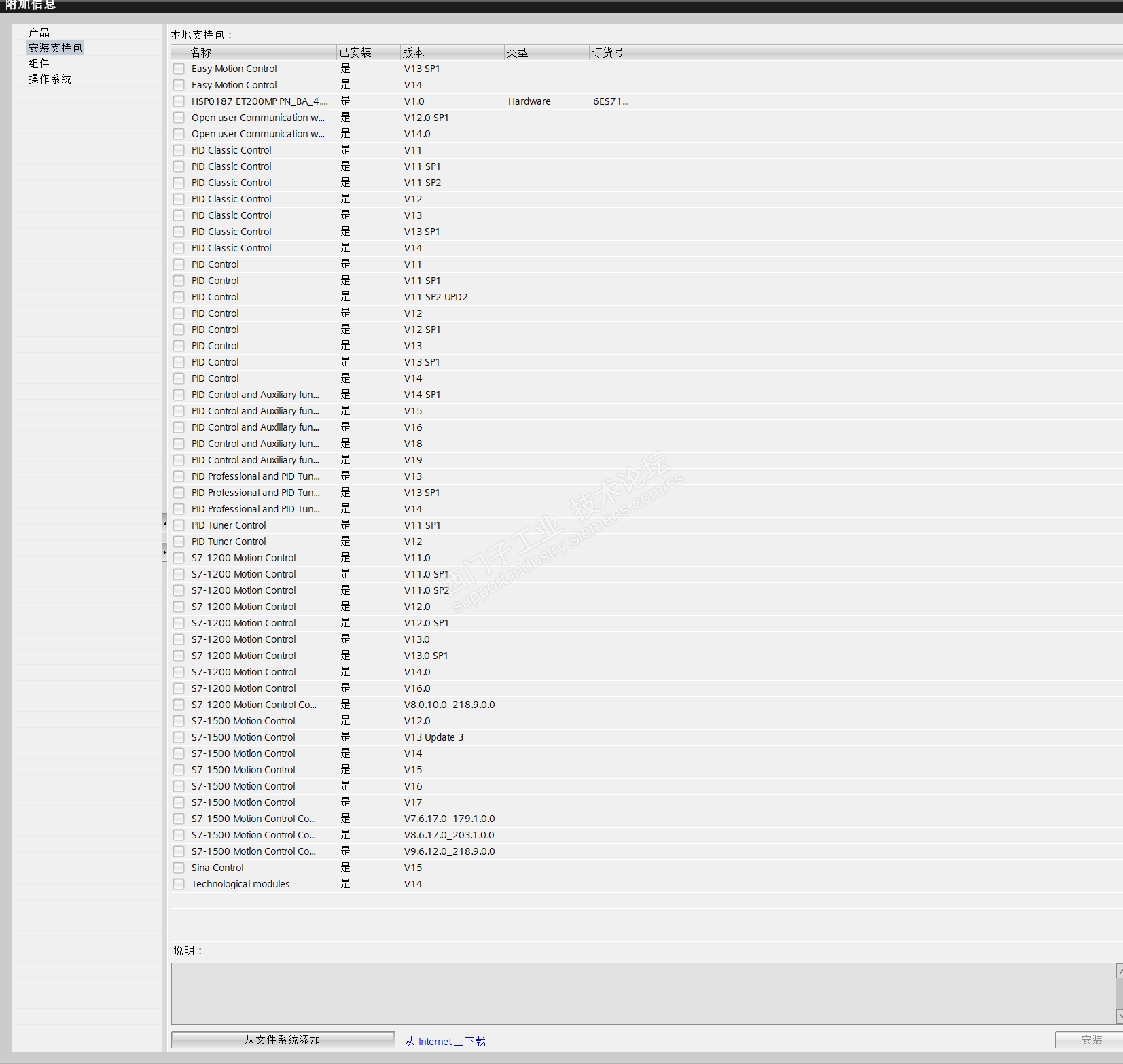Tick the checkbox for Easy Motion Control V14
This screenshot has height=1064, width=1123.
coord(179,85)
